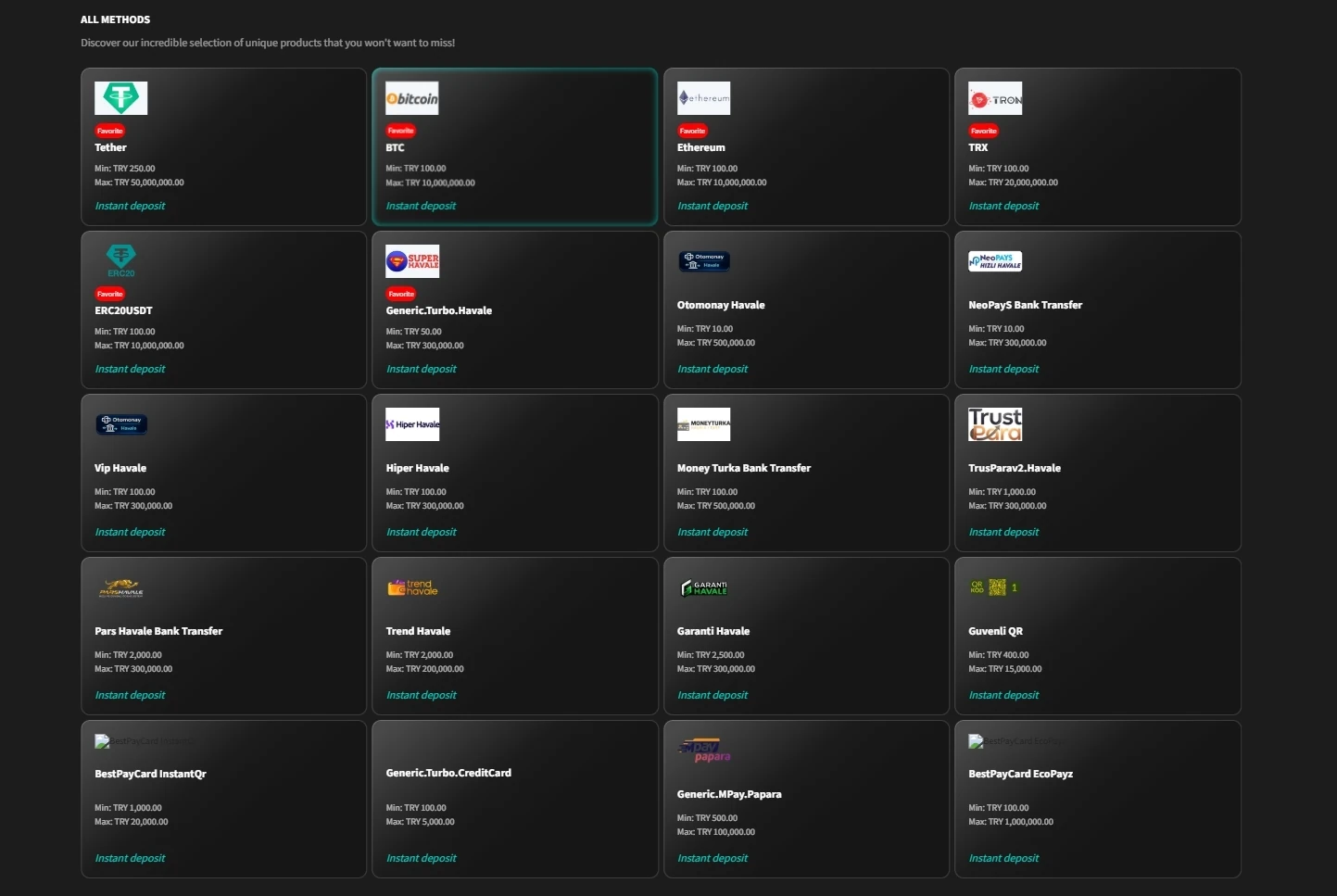Click the Otomonay Havale title text
The height and width of the screenshot is (896, 1337).
point(721,305)
